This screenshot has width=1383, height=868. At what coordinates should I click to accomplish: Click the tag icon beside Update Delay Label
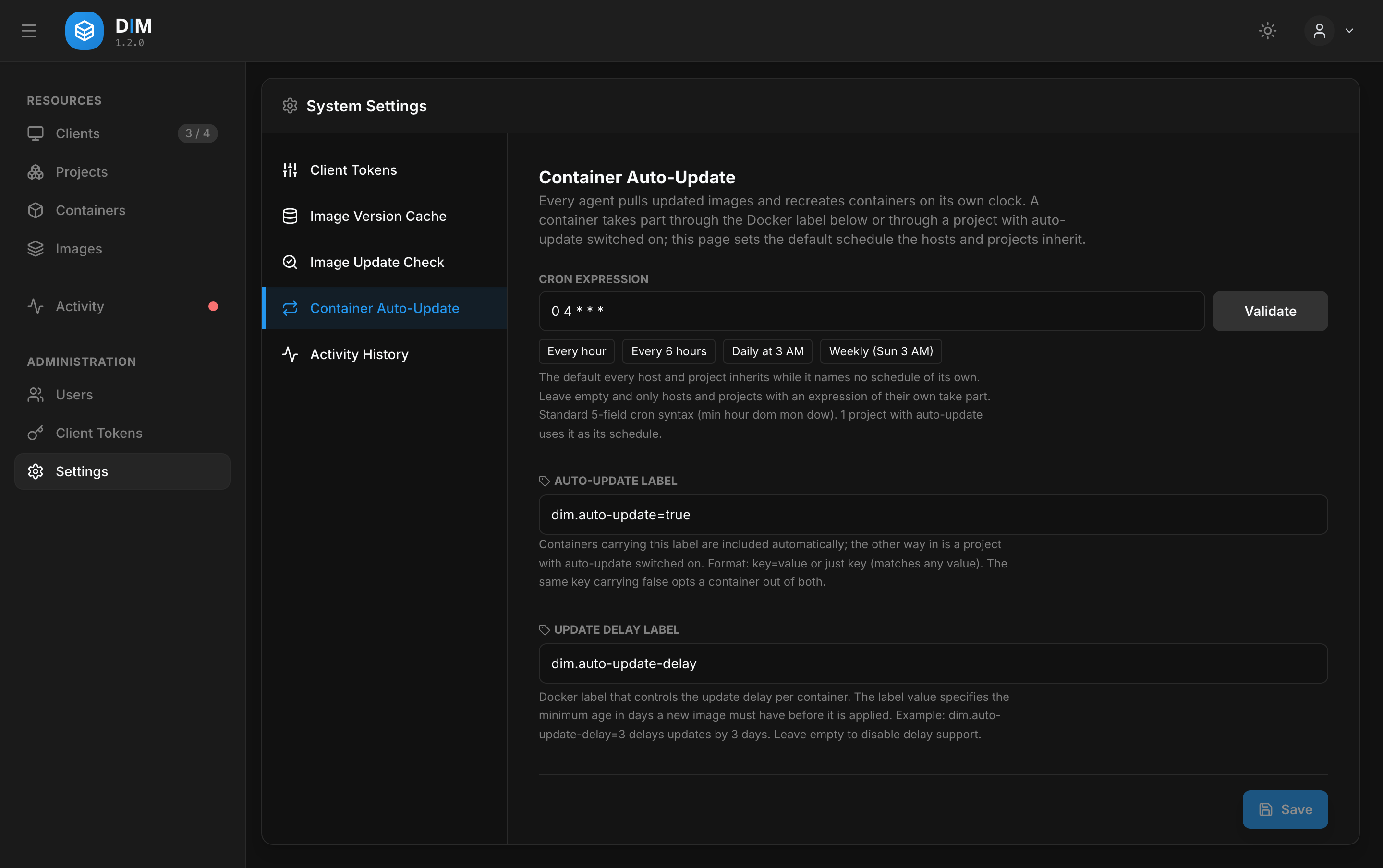point(544,630)
